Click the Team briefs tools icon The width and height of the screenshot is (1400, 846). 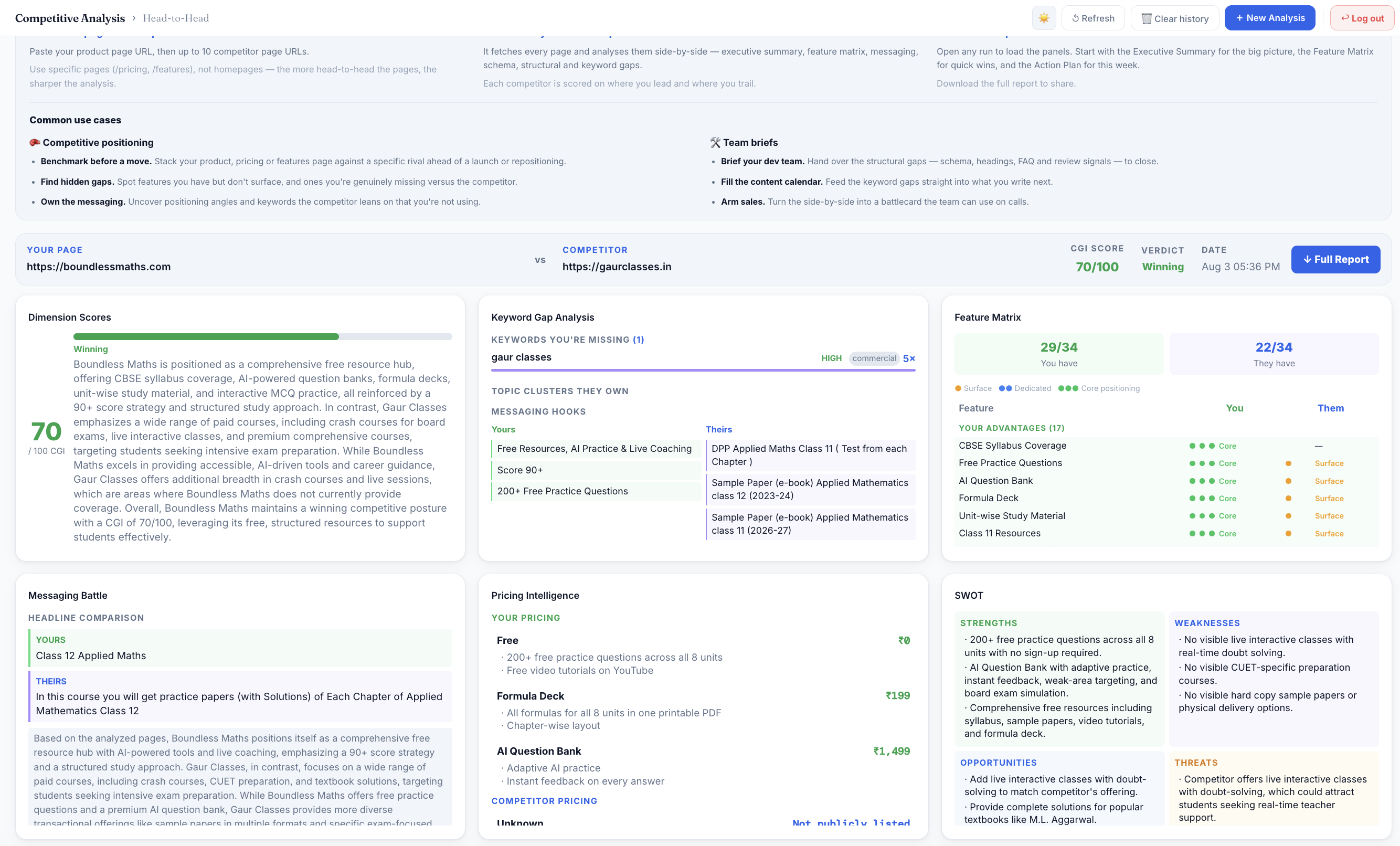tap(715, 143)
